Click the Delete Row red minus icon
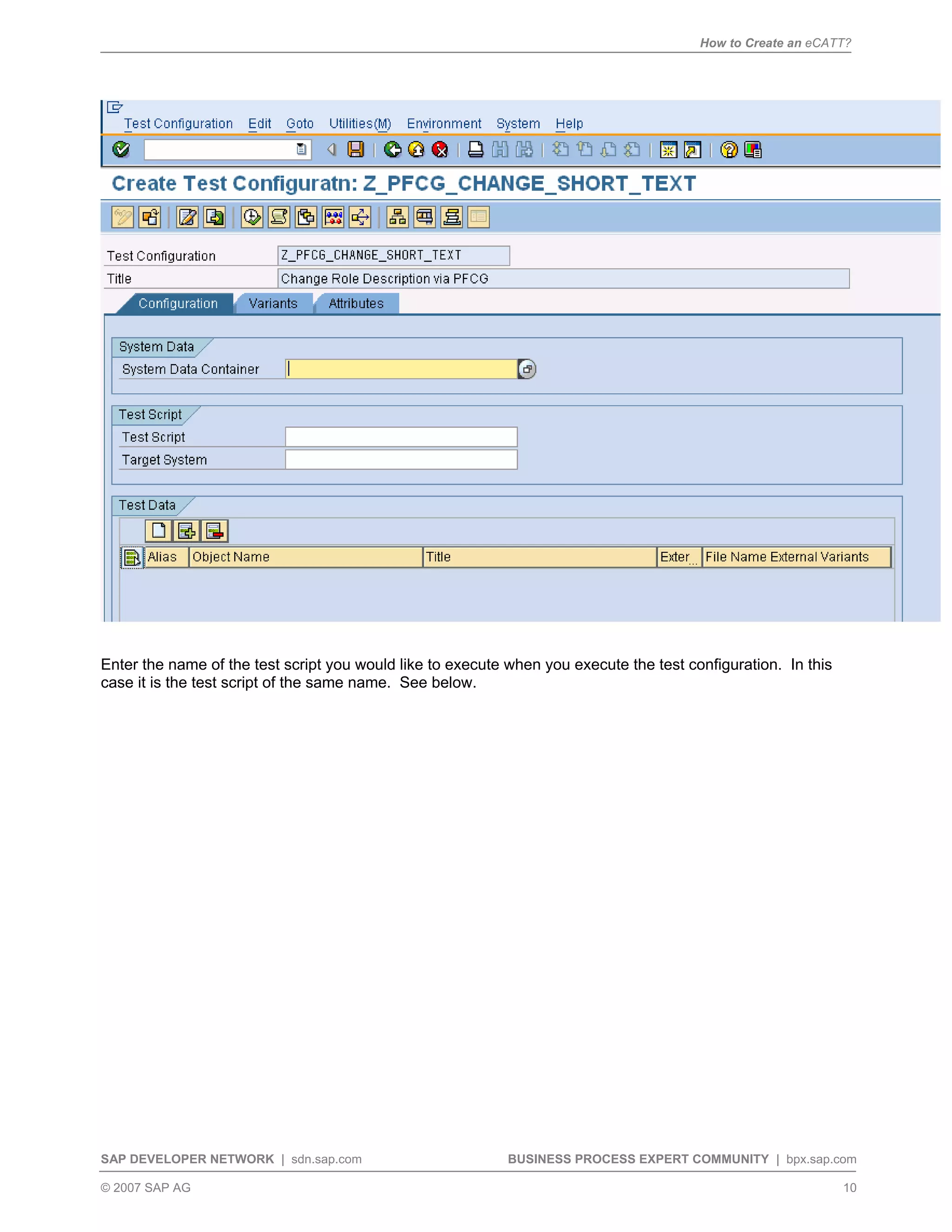The image size is (952, 1232). point(214,531)
